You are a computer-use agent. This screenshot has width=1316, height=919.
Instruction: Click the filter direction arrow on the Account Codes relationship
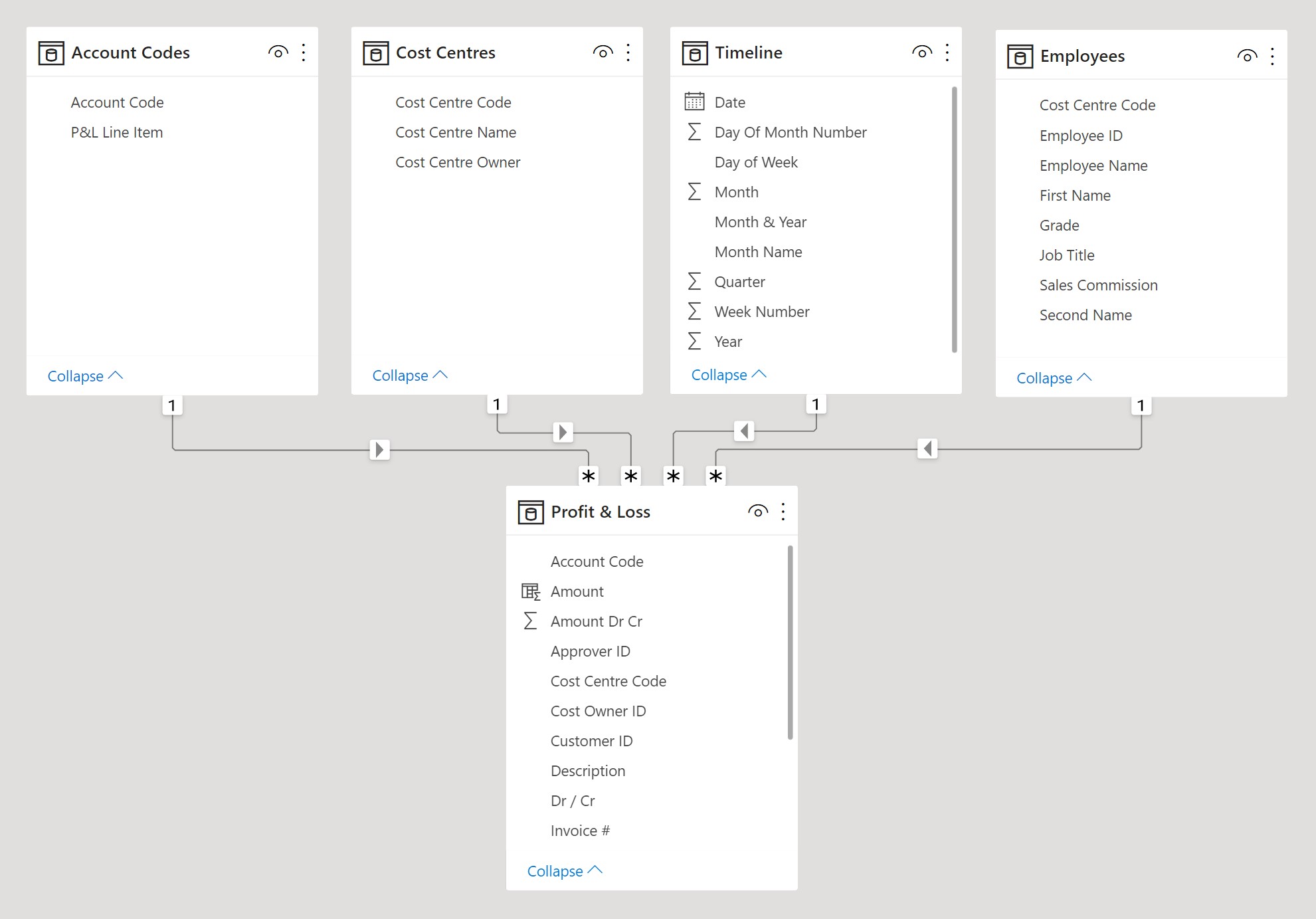pos(379,450)
